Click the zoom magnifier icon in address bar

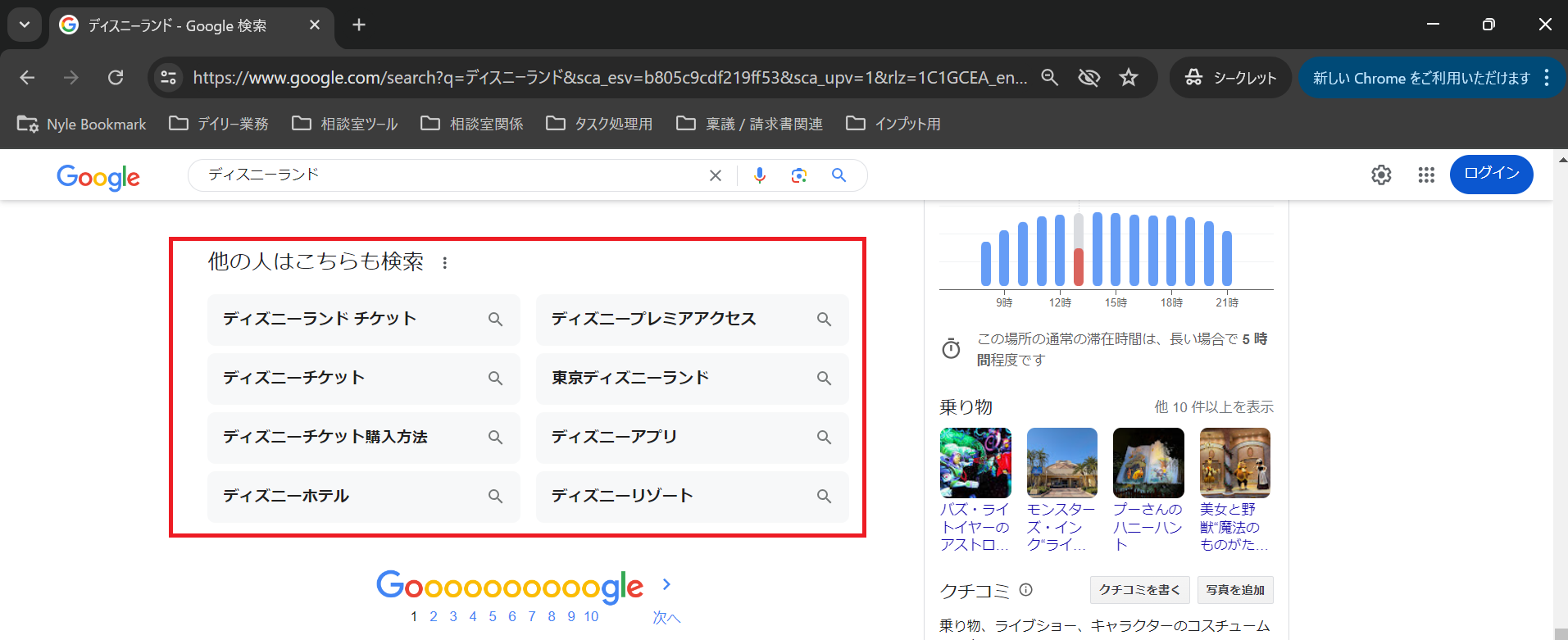click(x=1049, y=77)
